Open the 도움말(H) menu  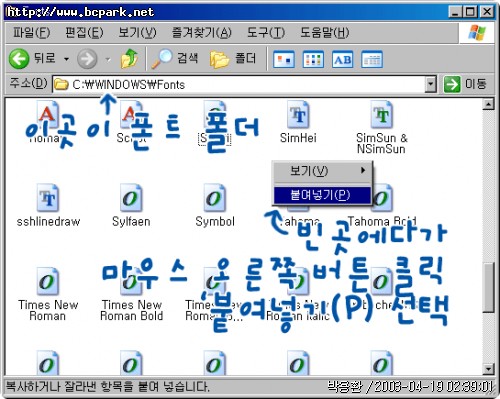[325, 33]
